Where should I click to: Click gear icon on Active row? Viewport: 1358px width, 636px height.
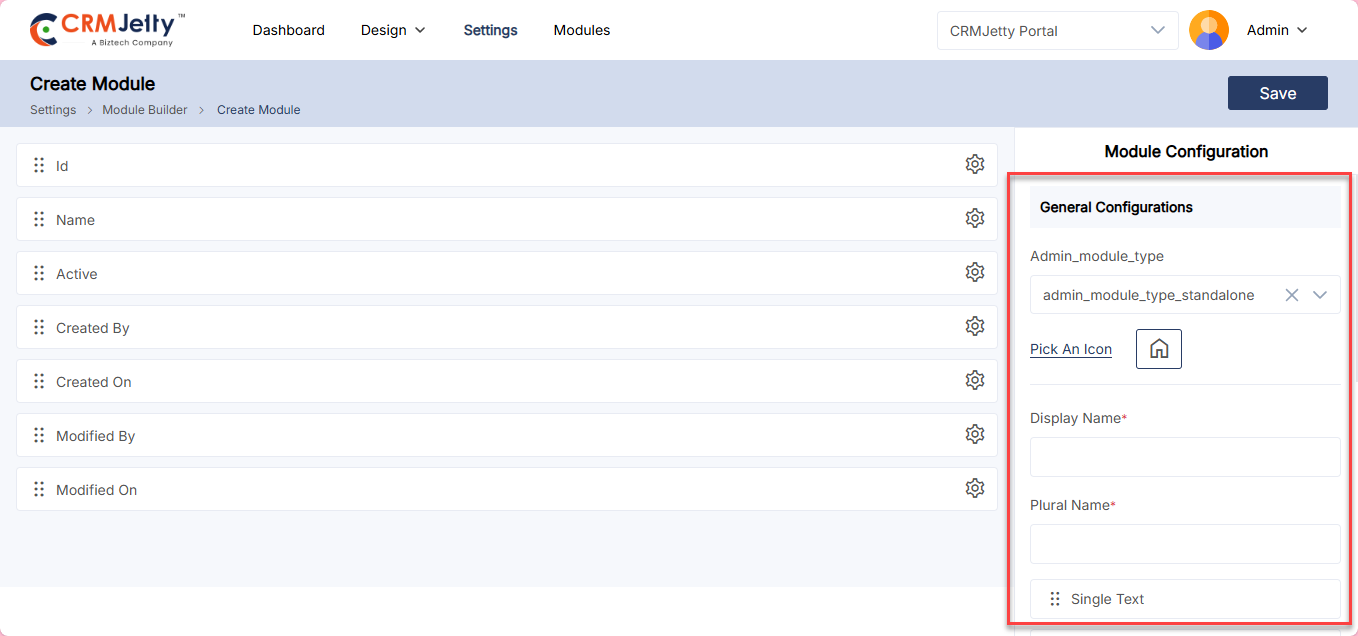(974, 273)
